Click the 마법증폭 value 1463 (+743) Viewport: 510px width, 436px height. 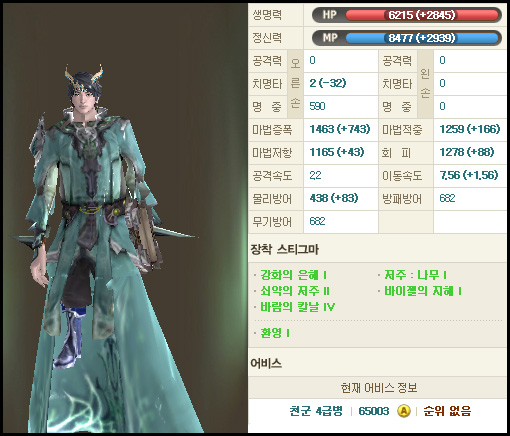[x=340, y=129]
